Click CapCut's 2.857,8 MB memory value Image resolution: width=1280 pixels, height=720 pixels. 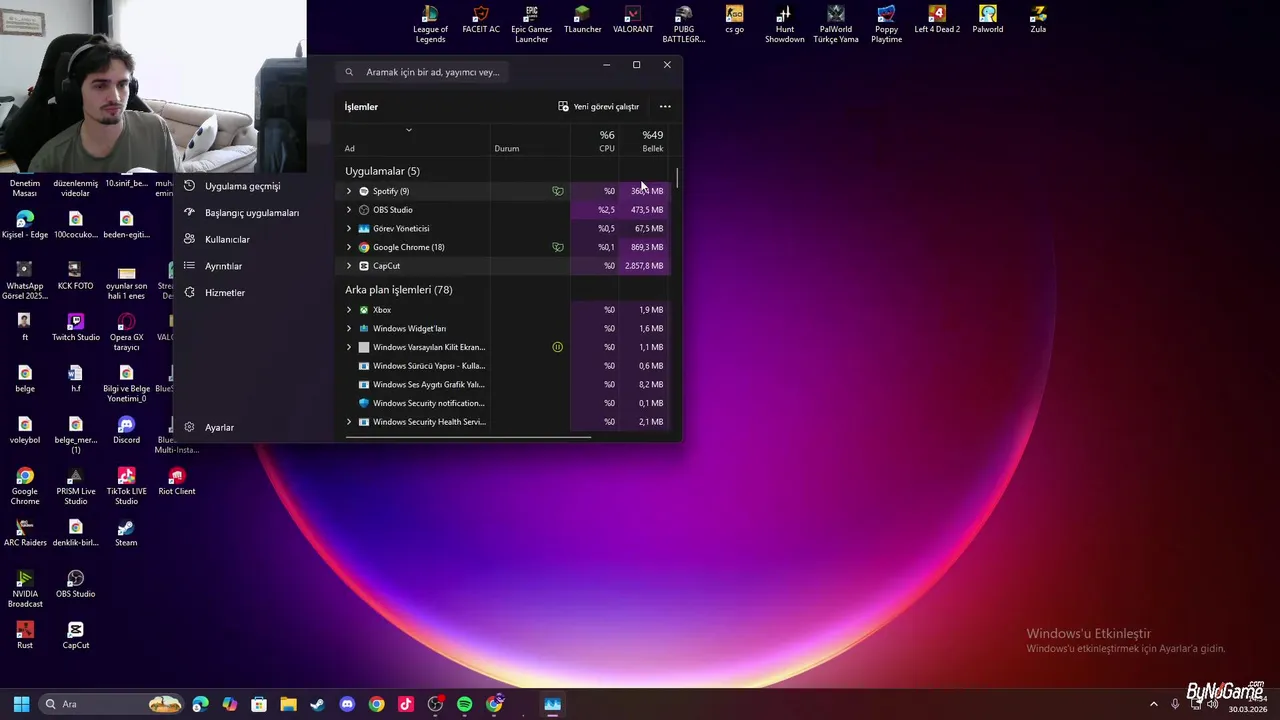coord(644,266)
